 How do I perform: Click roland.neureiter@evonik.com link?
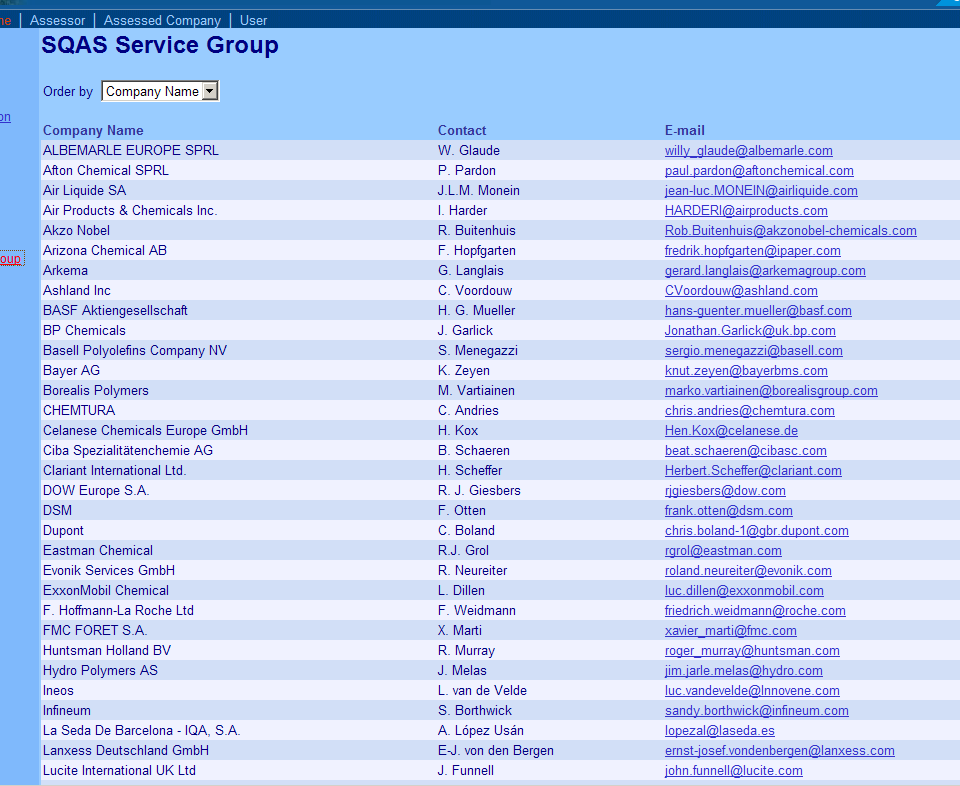pyautogui.click(x=748, y=571)
